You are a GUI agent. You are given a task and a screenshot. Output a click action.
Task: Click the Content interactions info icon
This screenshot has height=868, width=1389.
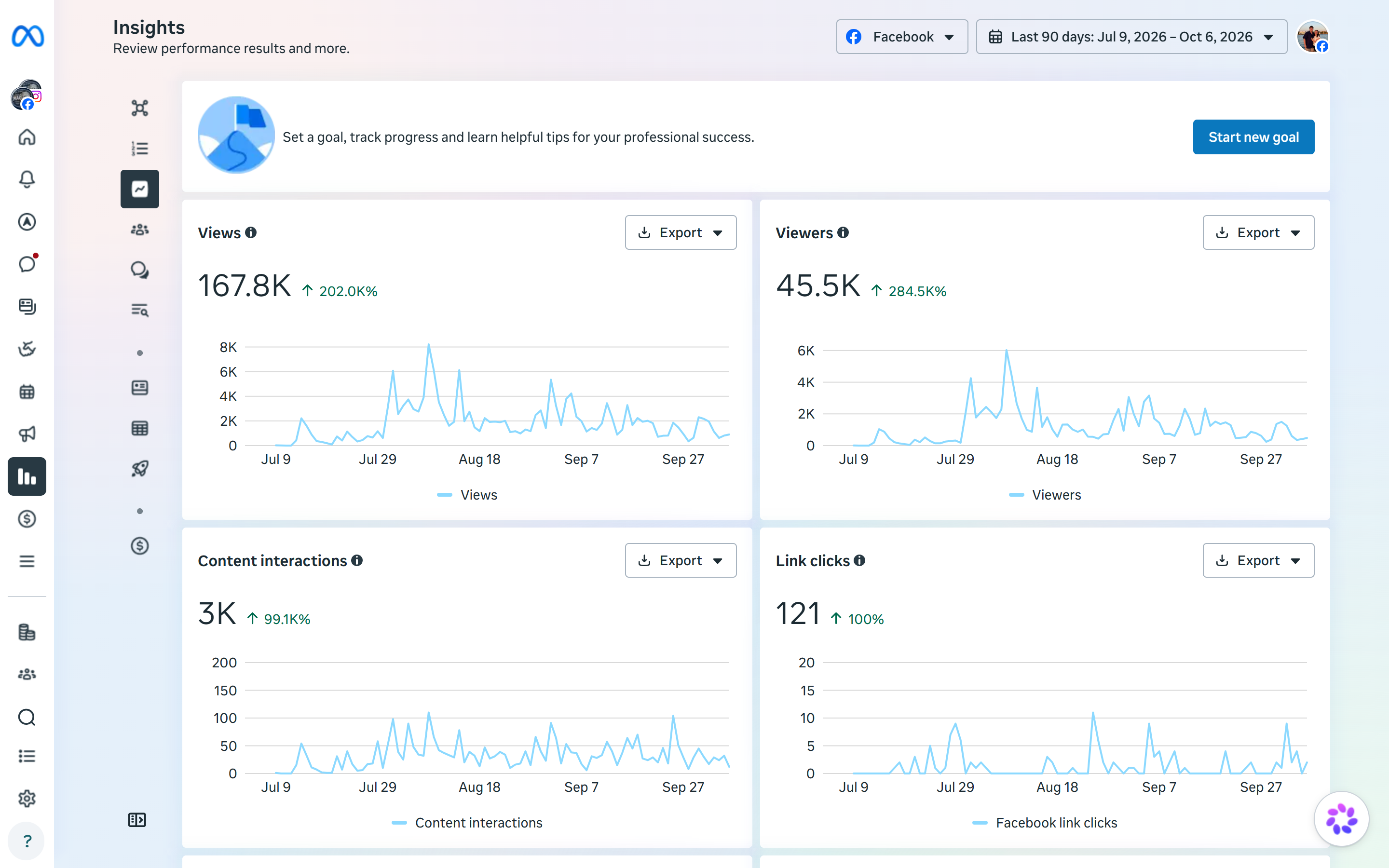coord(357,560)
